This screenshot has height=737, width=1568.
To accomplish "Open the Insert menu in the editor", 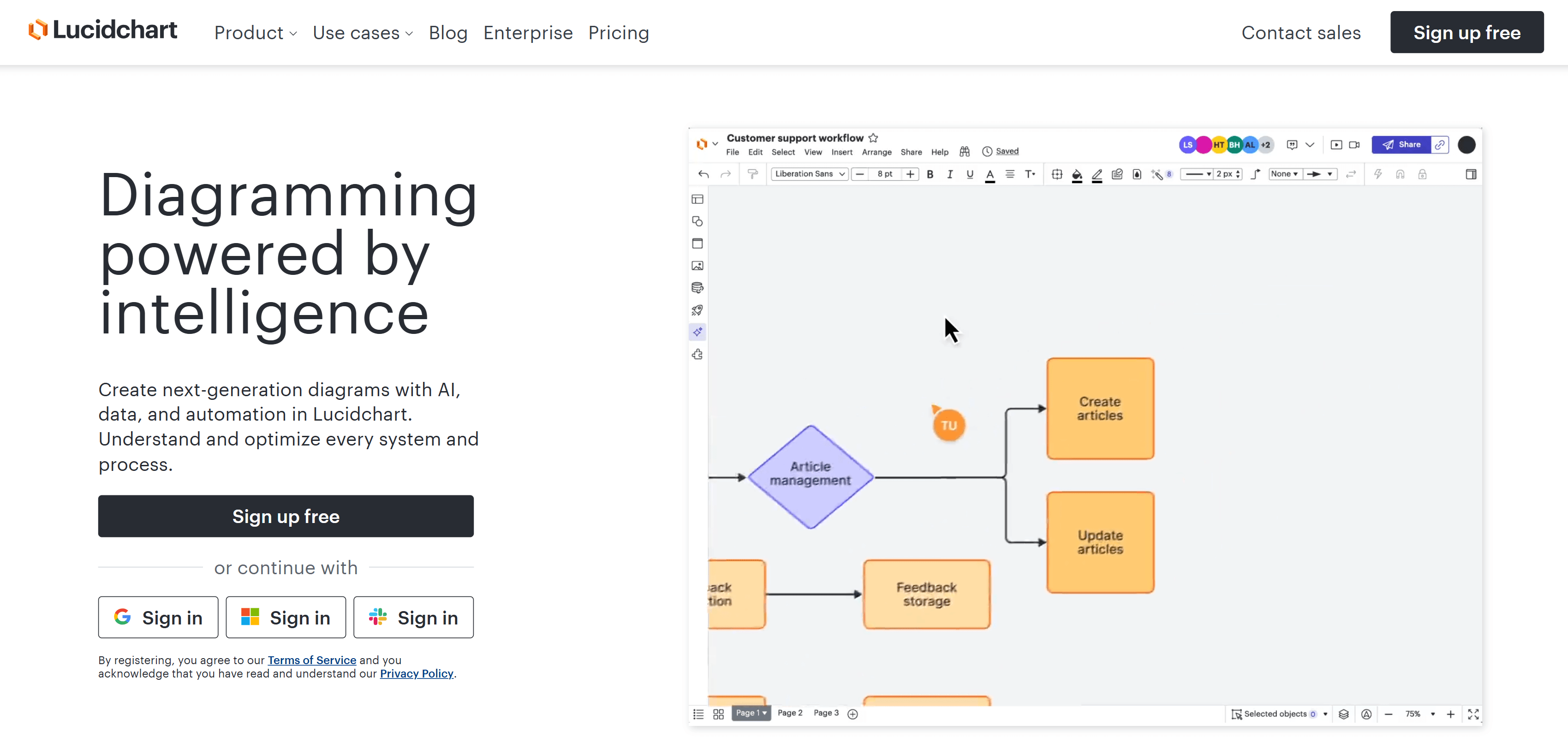I will click(842, 152).
